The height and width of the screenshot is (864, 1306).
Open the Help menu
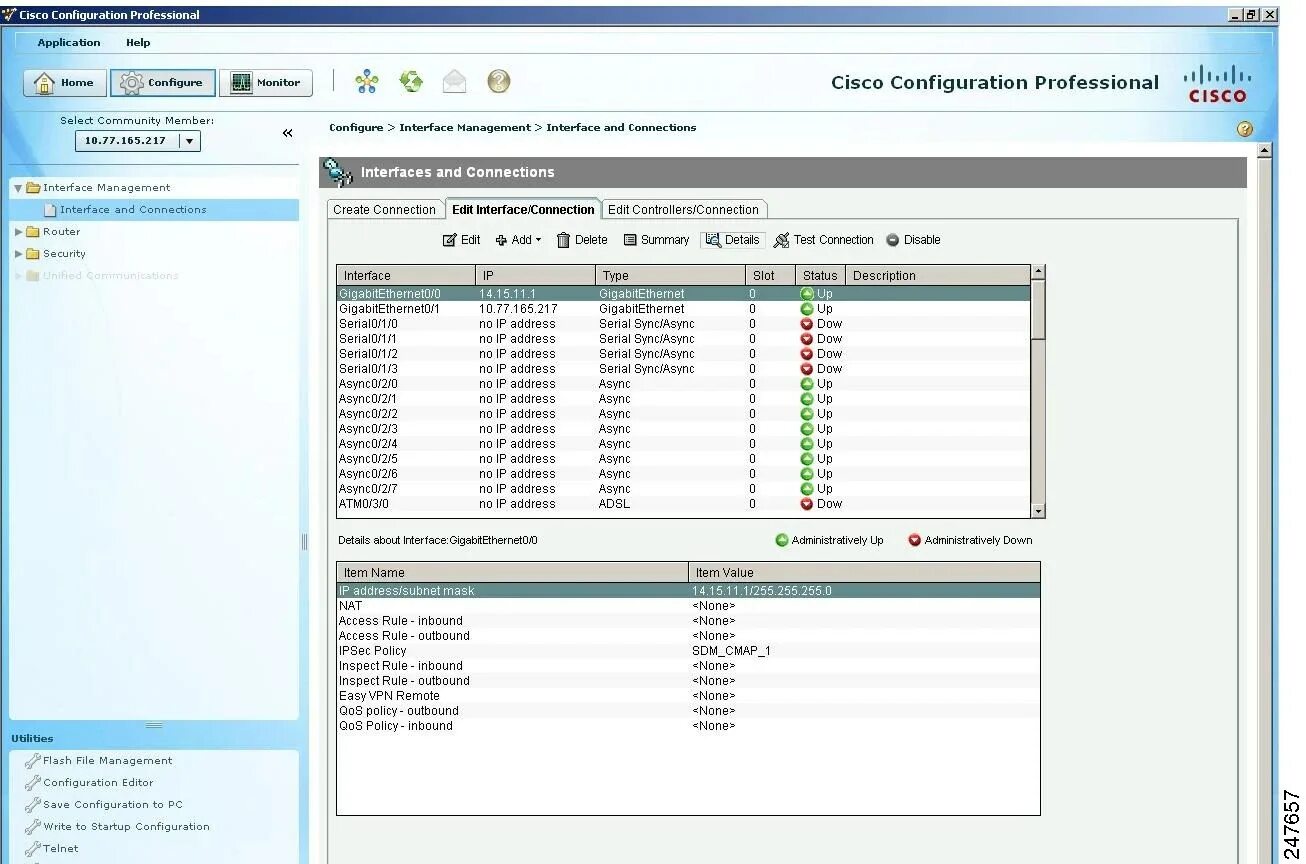coord(138,43)
